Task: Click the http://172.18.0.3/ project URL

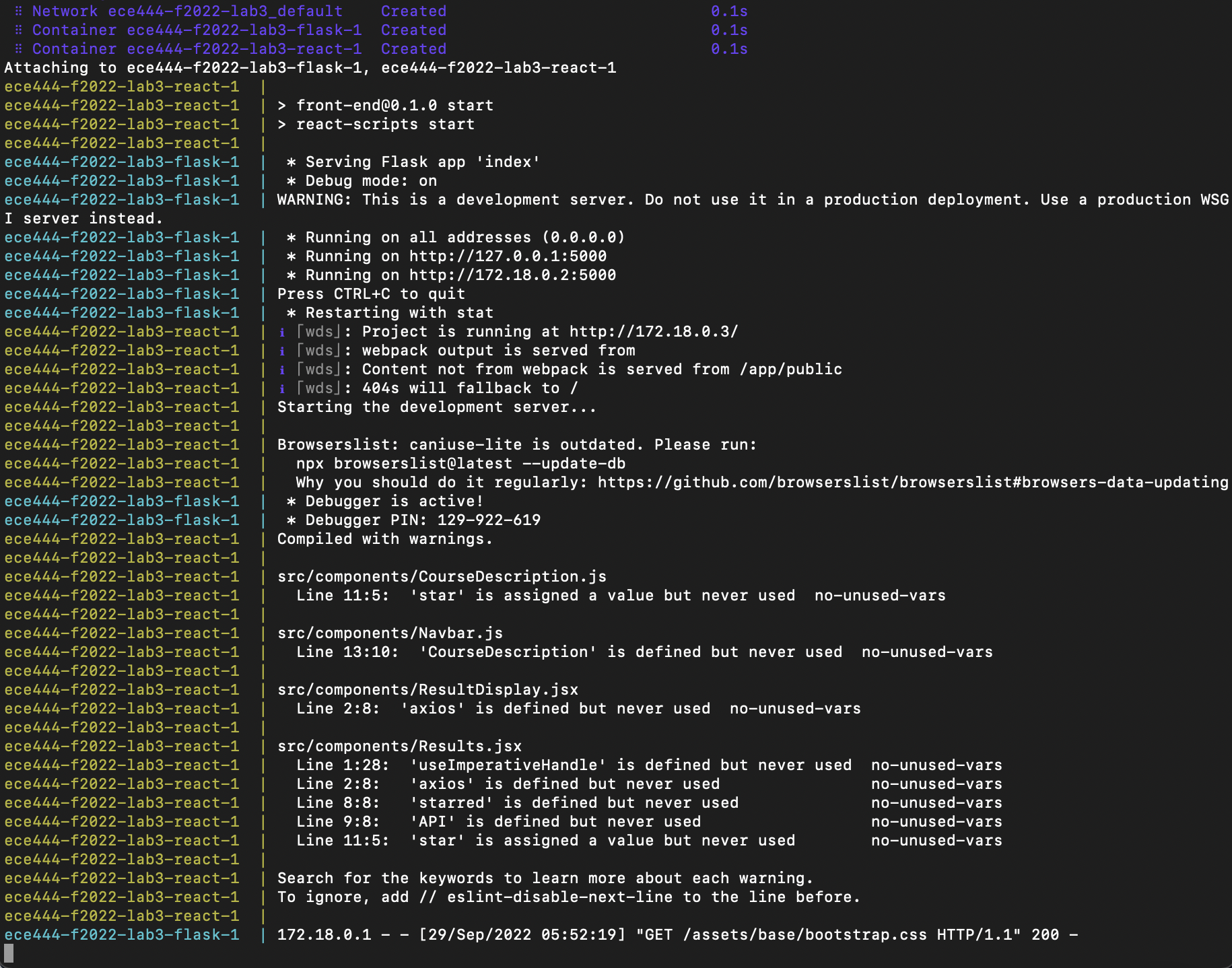Action: pos(654,332)
